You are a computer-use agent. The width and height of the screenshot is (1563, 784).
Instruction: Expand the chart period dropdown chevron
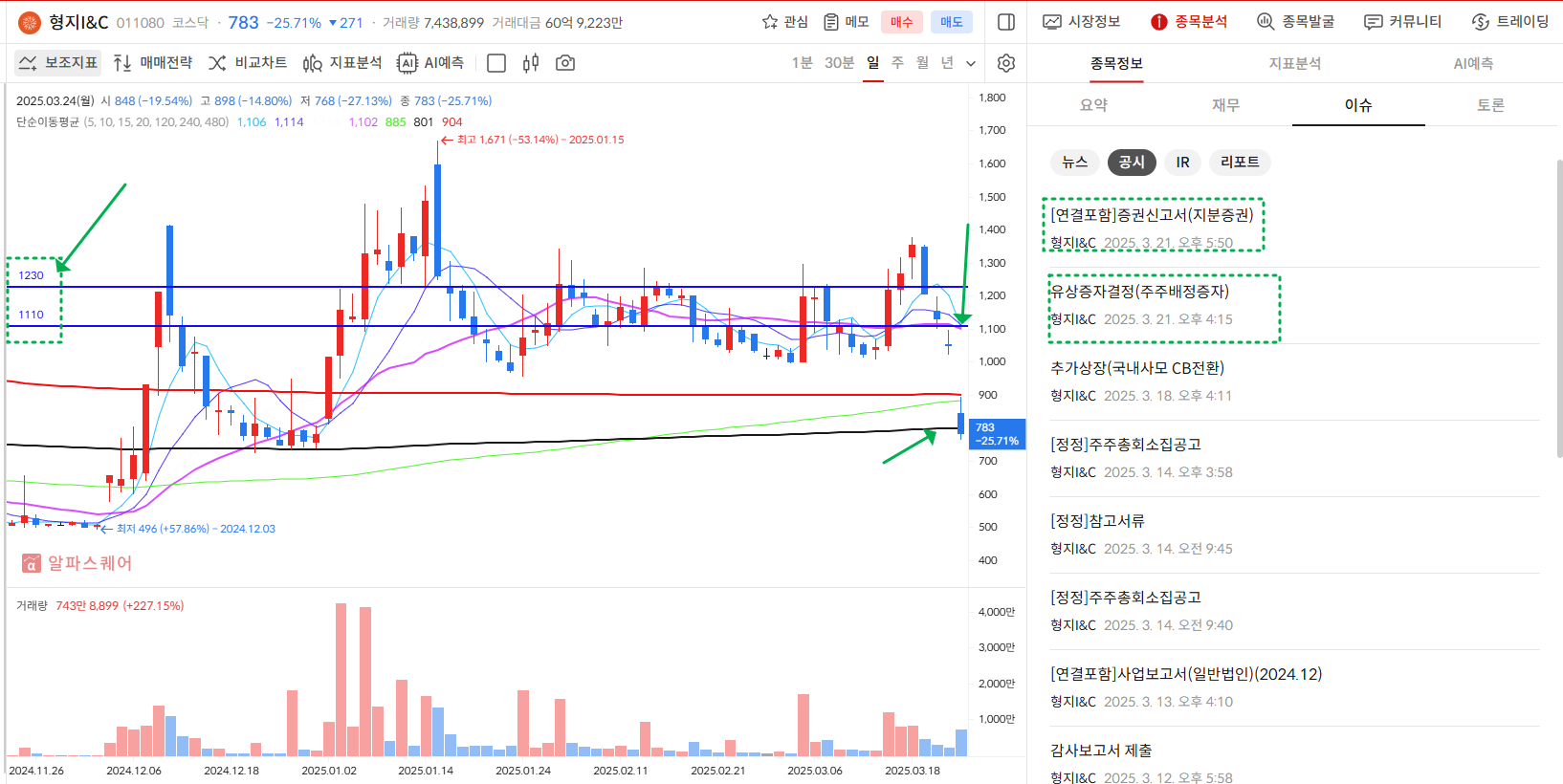(971, 63)
